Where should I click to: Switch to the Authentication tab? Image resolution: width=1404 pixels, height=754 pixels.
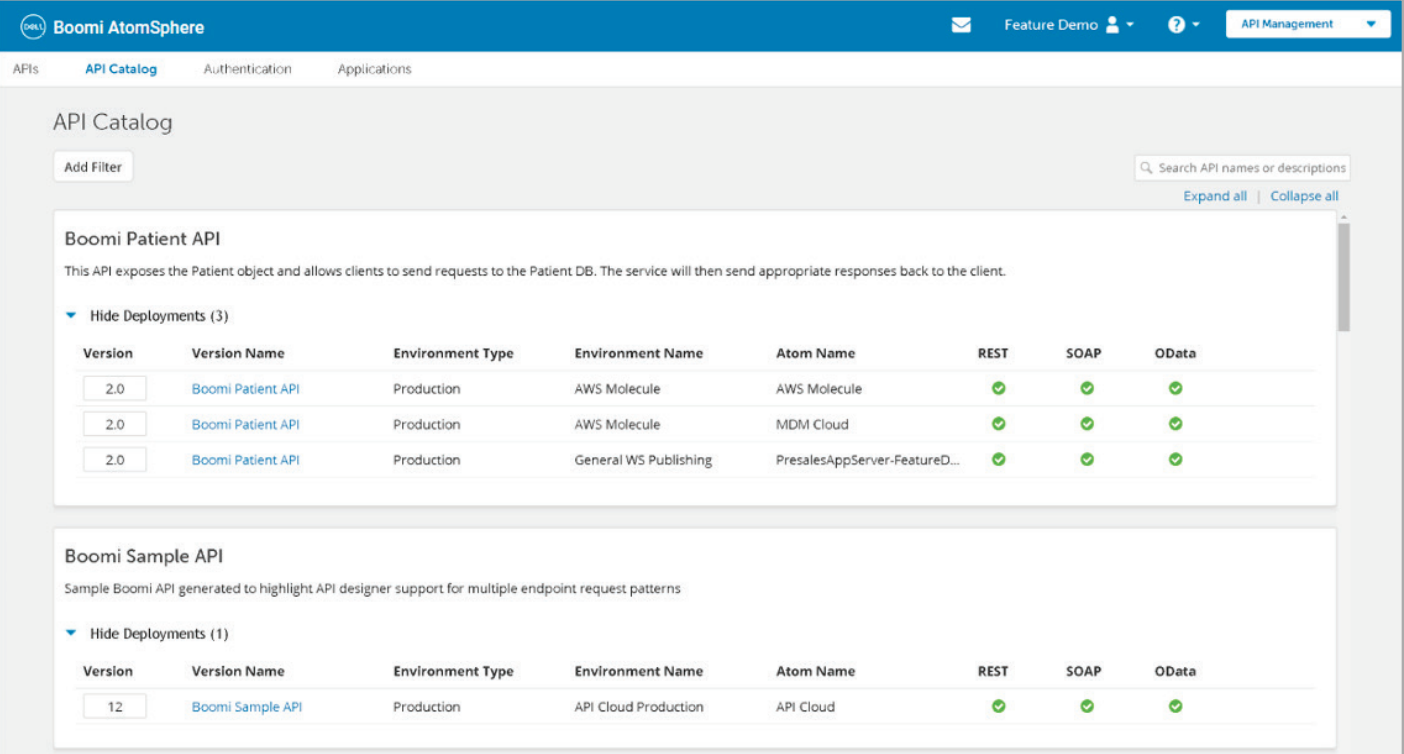click(247, 69)
